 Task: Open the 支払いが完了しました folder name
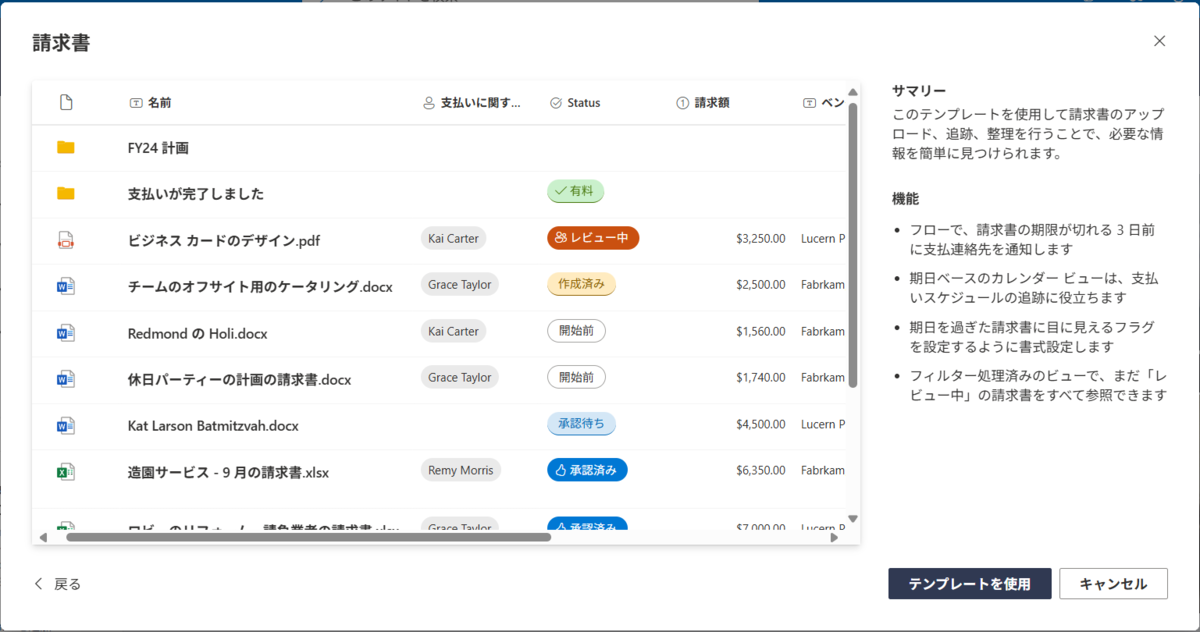tap(196, 194)
